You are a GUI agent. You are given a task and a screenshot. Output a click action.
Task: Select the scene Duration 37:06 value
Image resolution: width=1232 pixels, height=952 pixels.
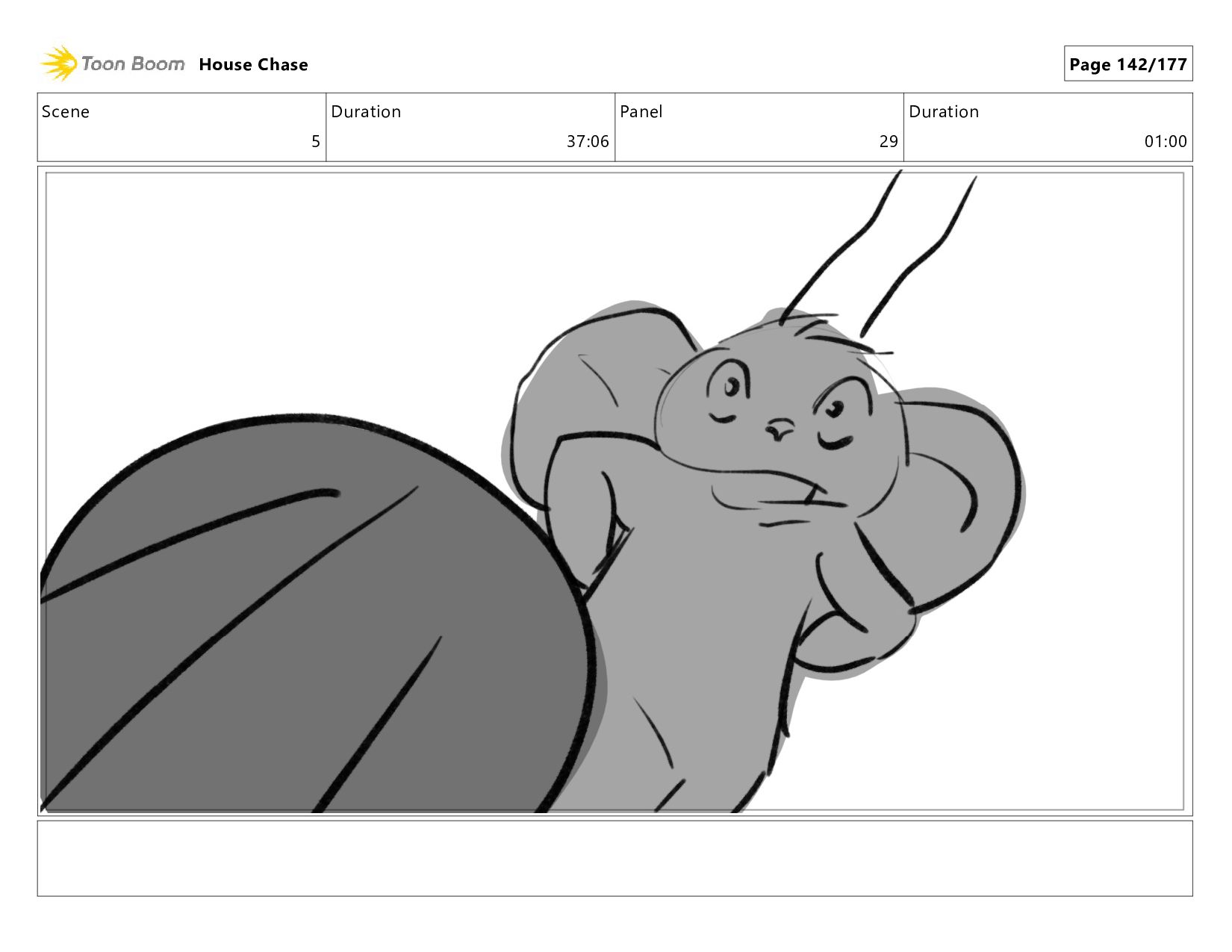tap(588, 142)
